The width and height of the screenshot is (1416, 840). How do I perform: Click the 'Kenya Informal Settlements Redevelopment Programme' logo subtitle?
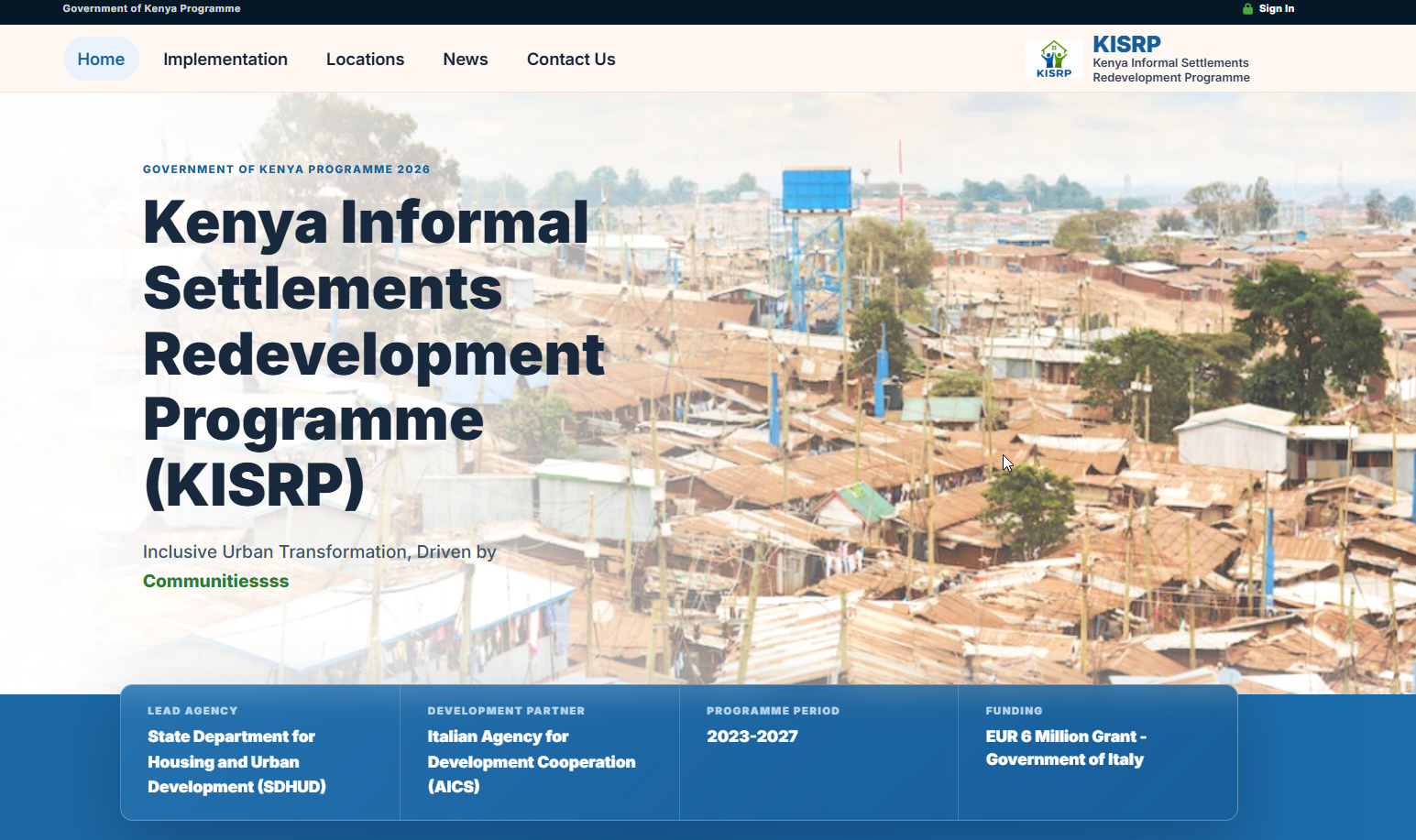(x=1171, y=71)
